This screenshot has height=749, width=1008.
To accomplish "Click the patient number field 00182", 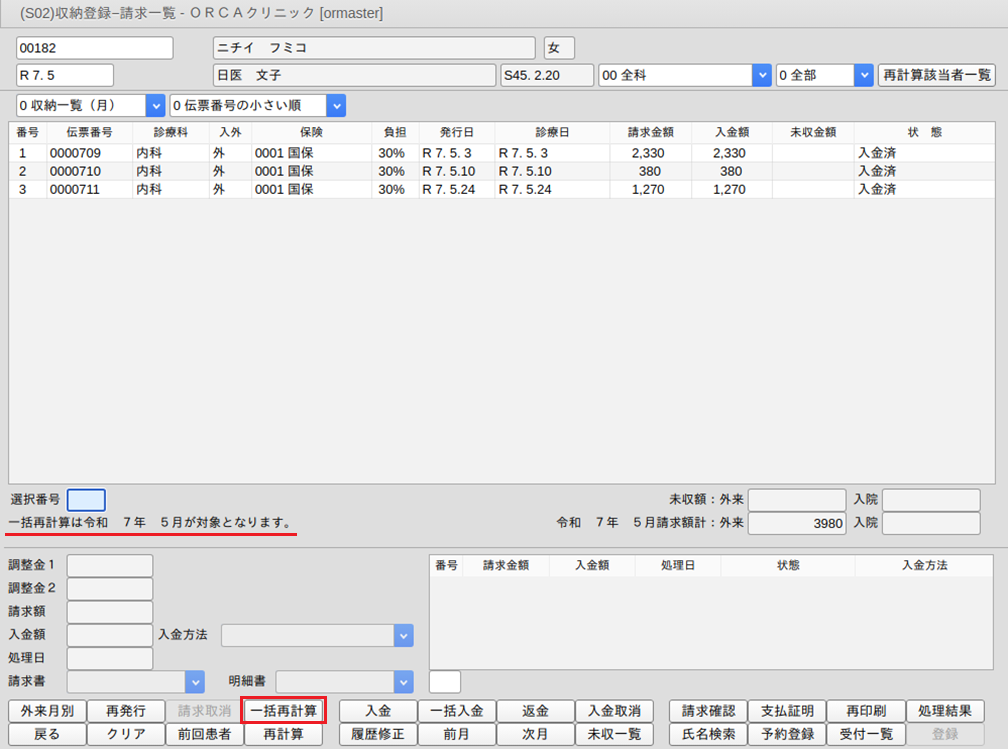I will (95, 48).
